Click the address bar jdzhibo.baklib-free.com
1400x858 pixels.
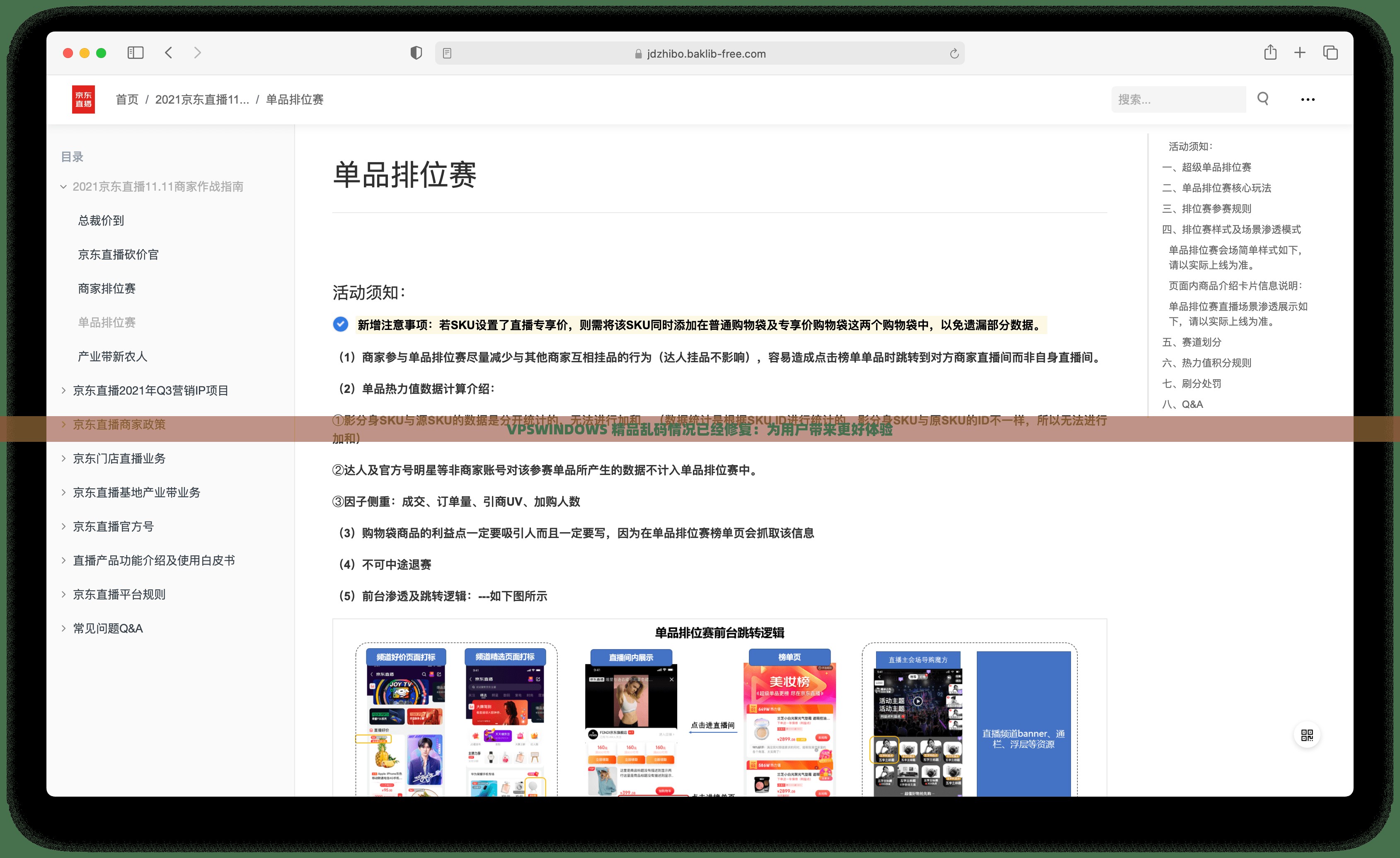click(x=700, y=53)
